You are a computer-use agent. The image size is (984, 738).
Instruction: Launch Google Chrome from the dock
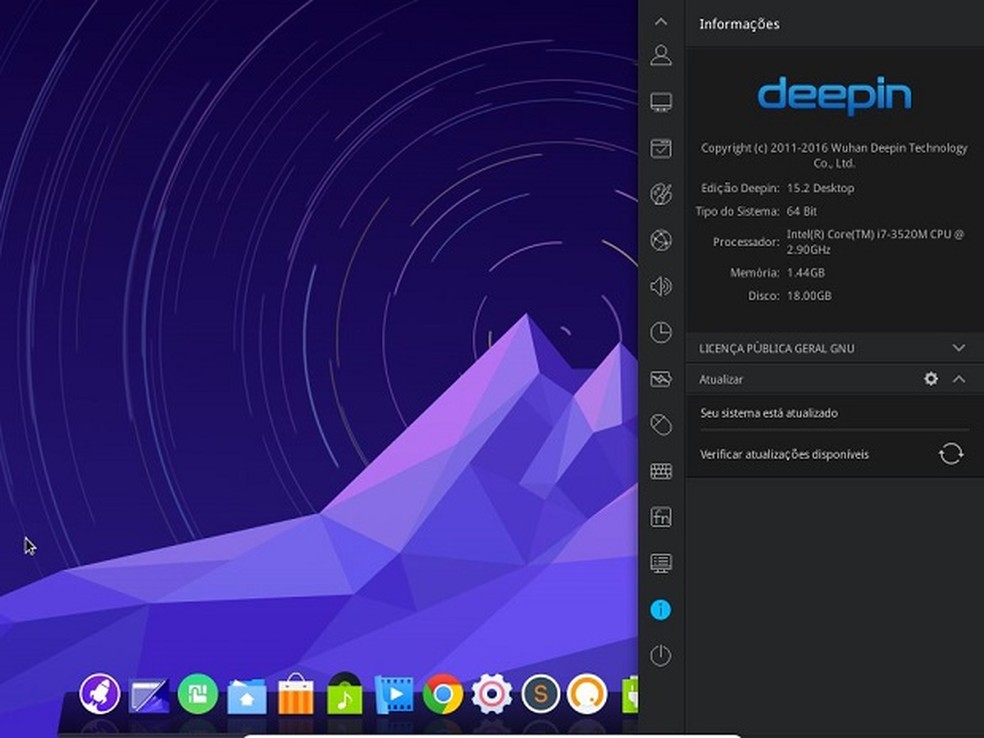pos(442,694)
